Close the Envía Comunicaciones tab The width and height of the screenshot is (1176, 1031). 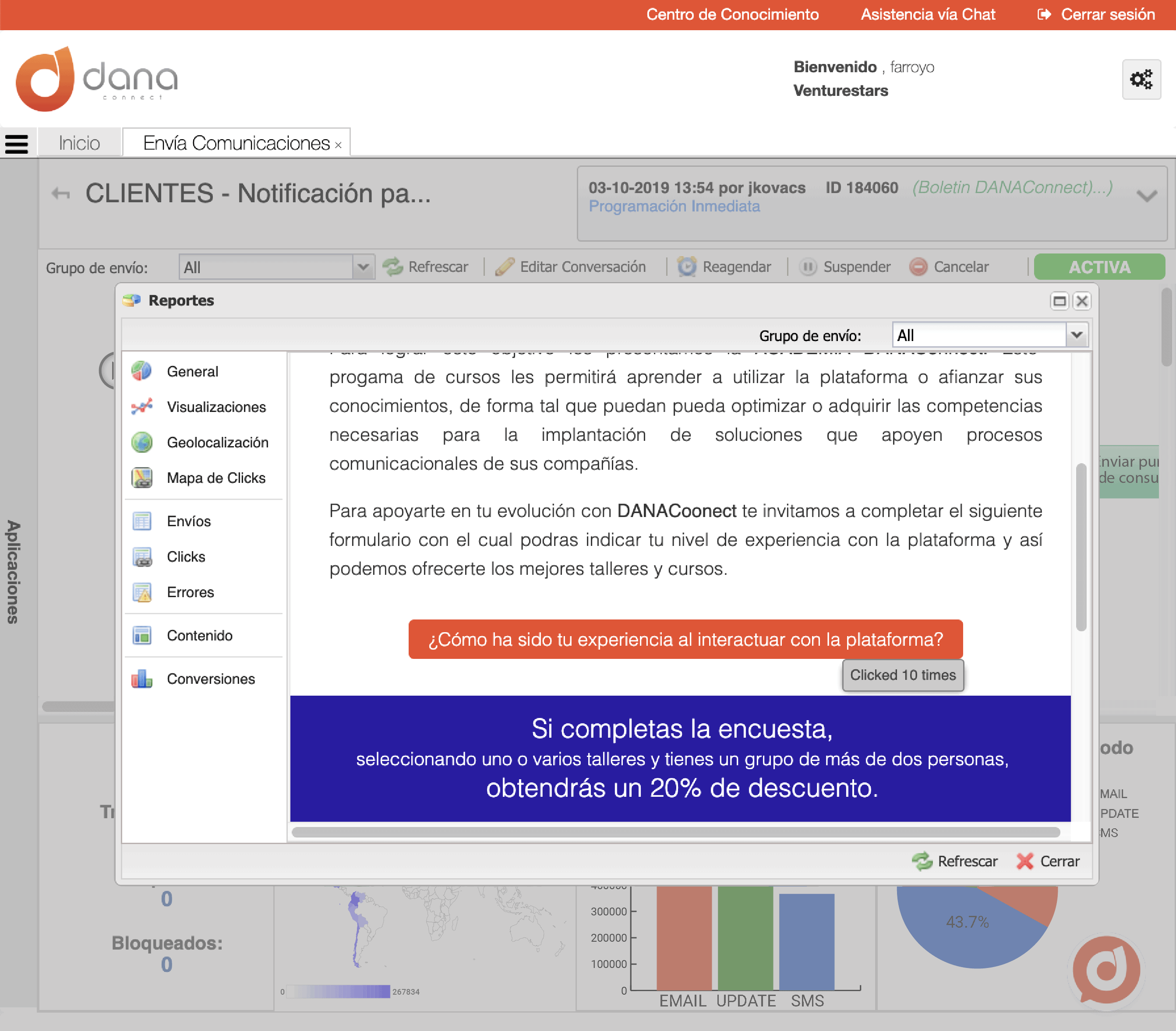338,145
